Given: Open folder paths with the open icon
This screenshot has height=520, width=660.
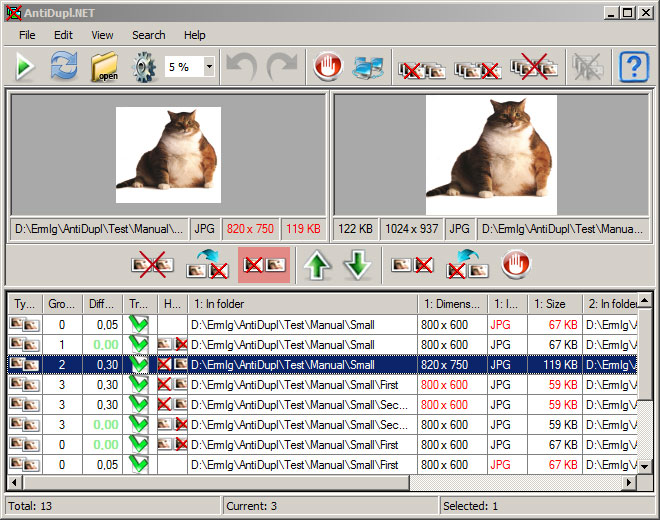Looking at the screenshot, I should 104,67.
